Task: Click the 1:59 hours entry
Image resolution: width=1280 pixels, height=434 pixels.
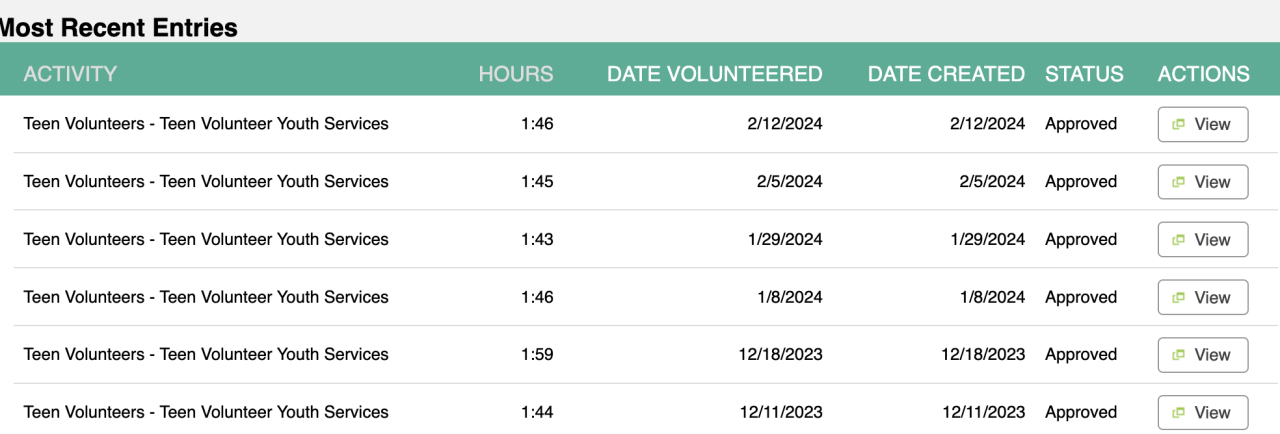Action: 537,355
